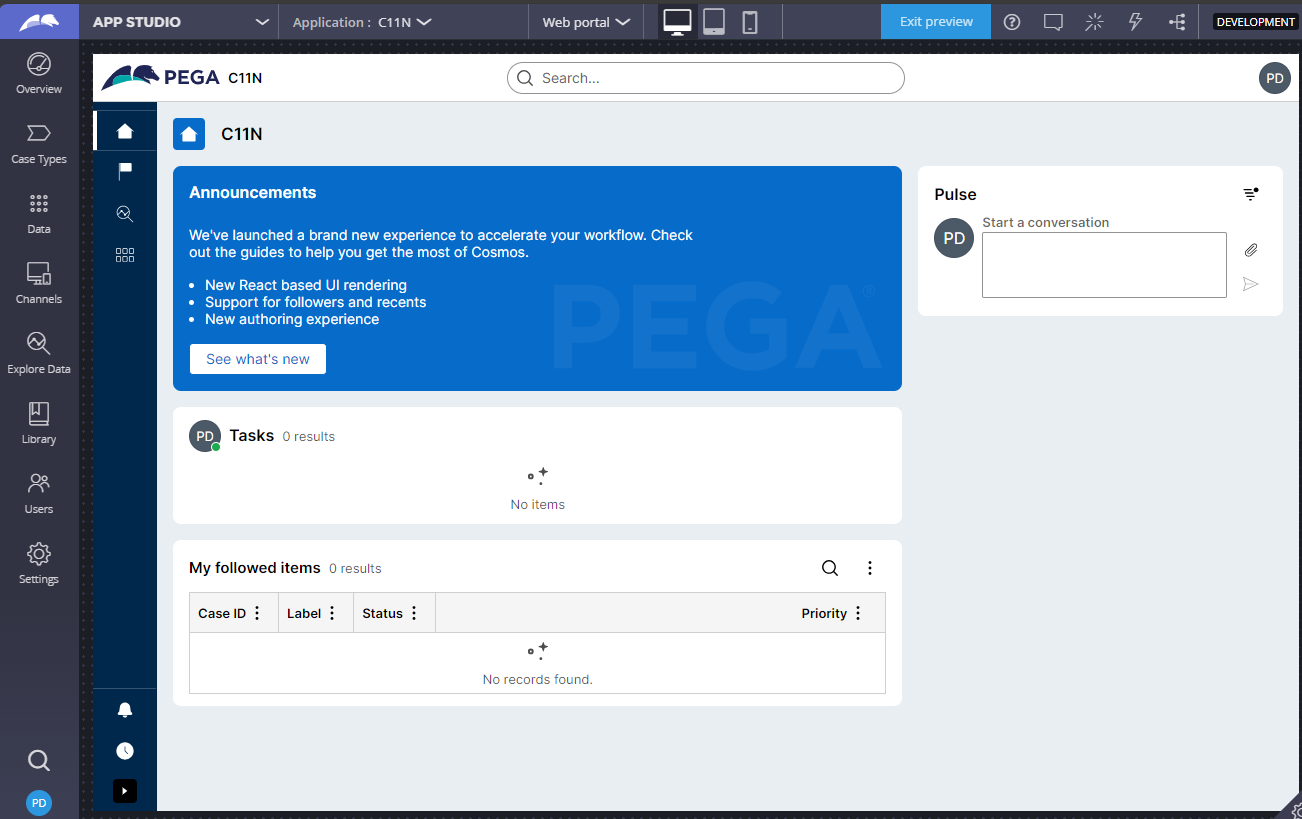Switch preview to tablet view

714,21
